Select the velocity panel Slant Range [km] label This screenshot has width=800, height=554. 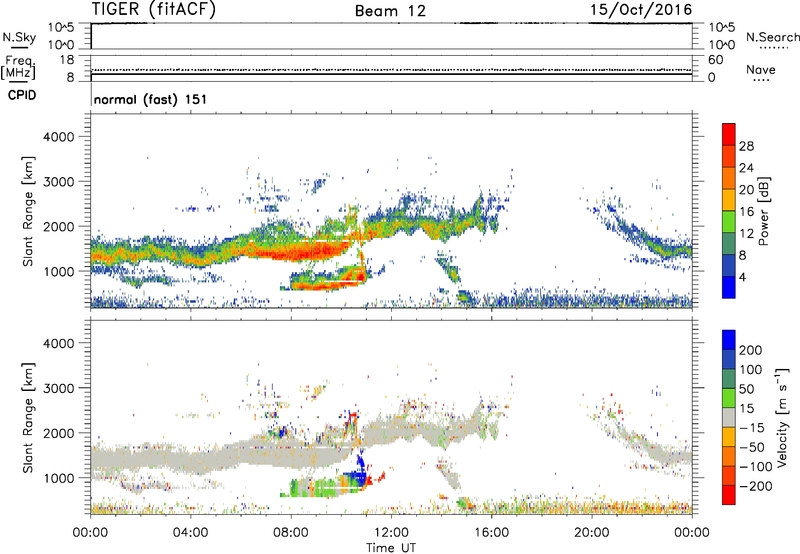coord(28,418)
